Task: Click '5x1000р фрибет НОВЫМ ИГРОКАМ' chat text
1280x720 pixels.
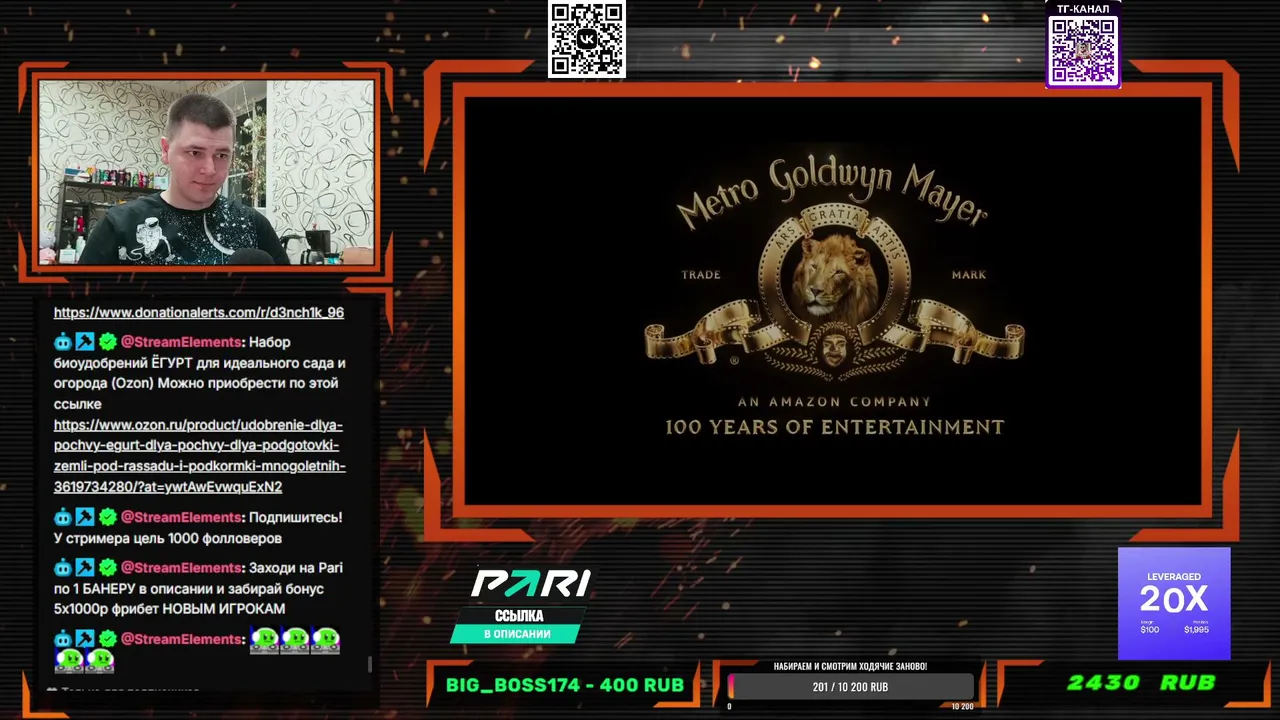Action: tap(169, 608)
